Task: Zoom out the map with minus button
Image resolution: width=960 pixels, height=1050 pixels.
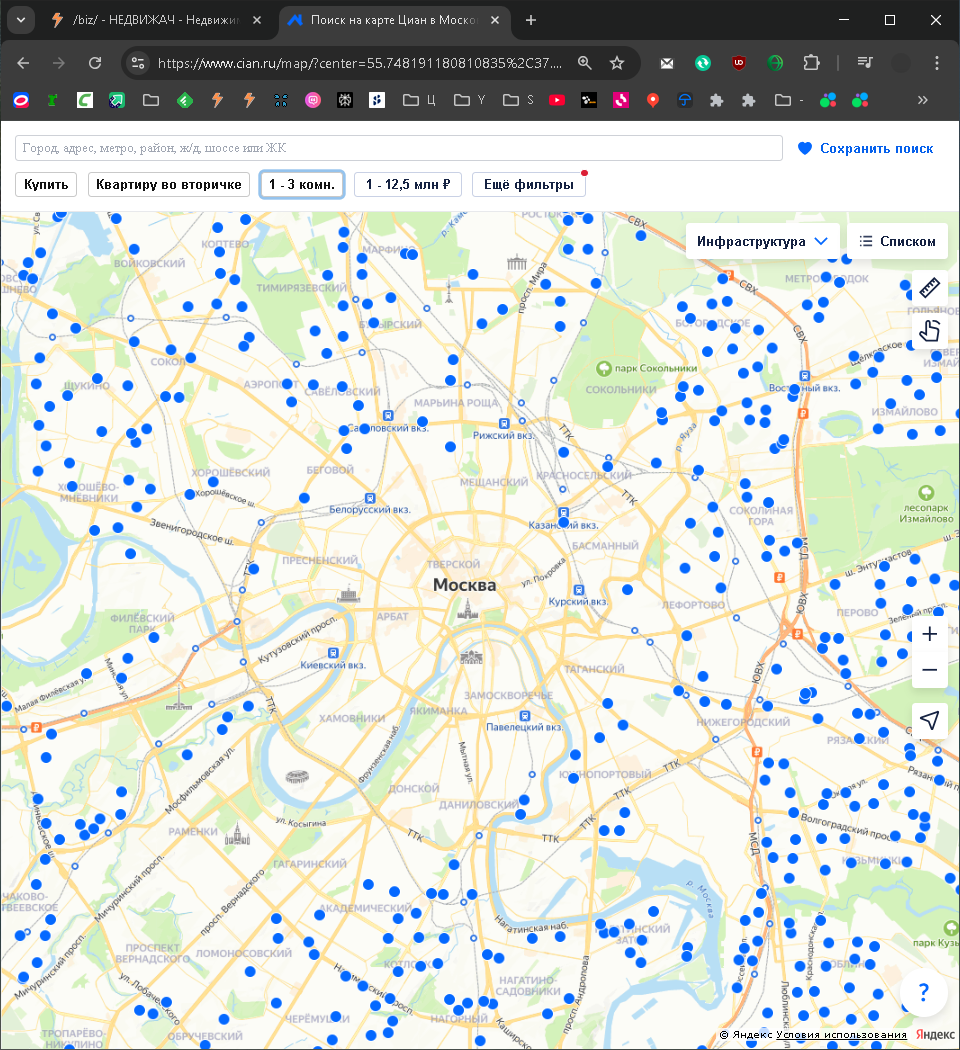Action: [930, 670]
